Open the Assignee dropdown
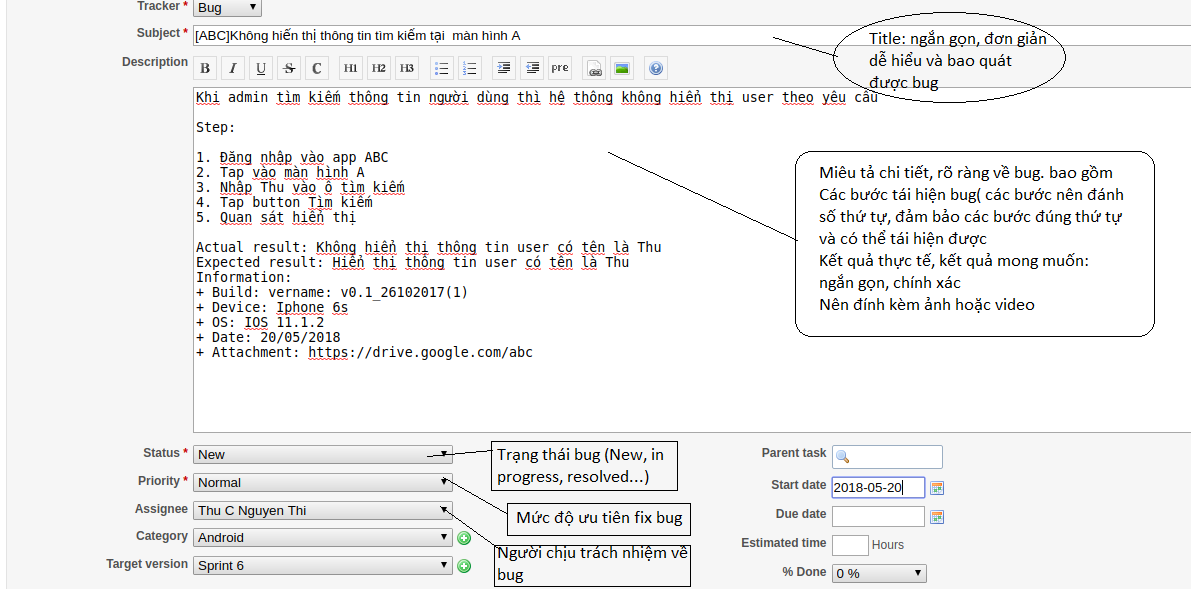This screenshot has width=1191, height=589. (x=323, y=511)
